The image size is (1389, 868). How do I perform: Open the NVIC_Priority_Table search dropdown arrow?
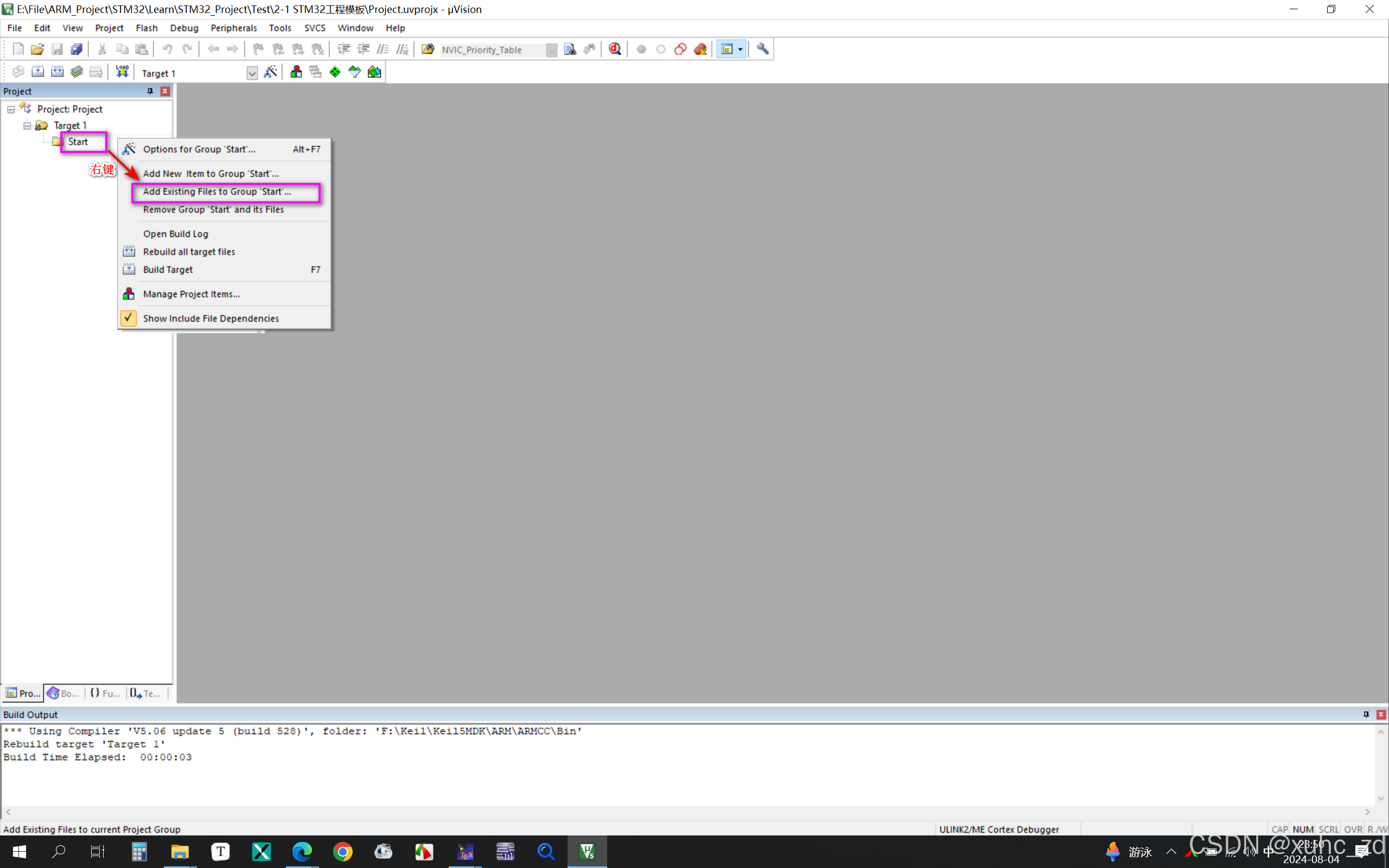click(x=552, y=50)
